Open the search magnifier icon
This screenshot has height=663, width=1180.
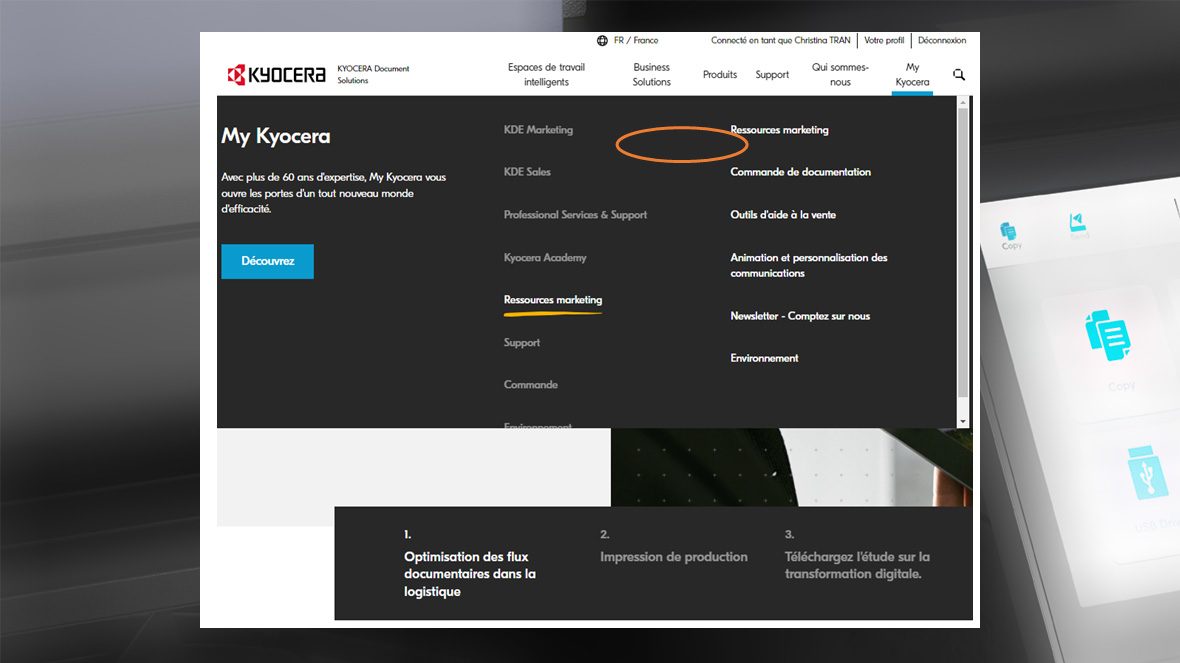[x=959, y=75]
